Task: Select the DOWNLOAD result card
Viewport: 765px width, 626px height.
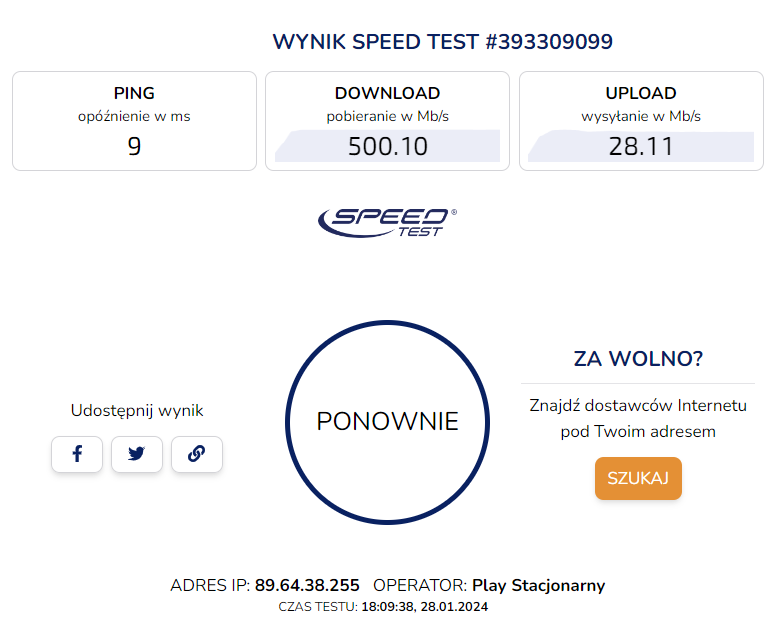Action: coord(387,121)
